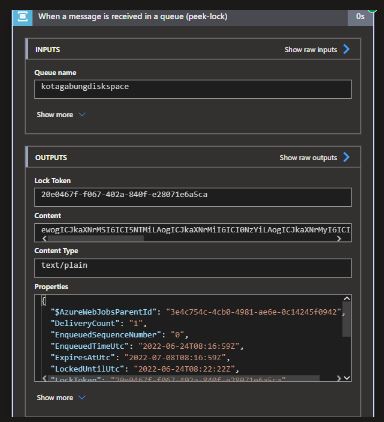Click the Content field horizontal scrollbar thumb

96,238
